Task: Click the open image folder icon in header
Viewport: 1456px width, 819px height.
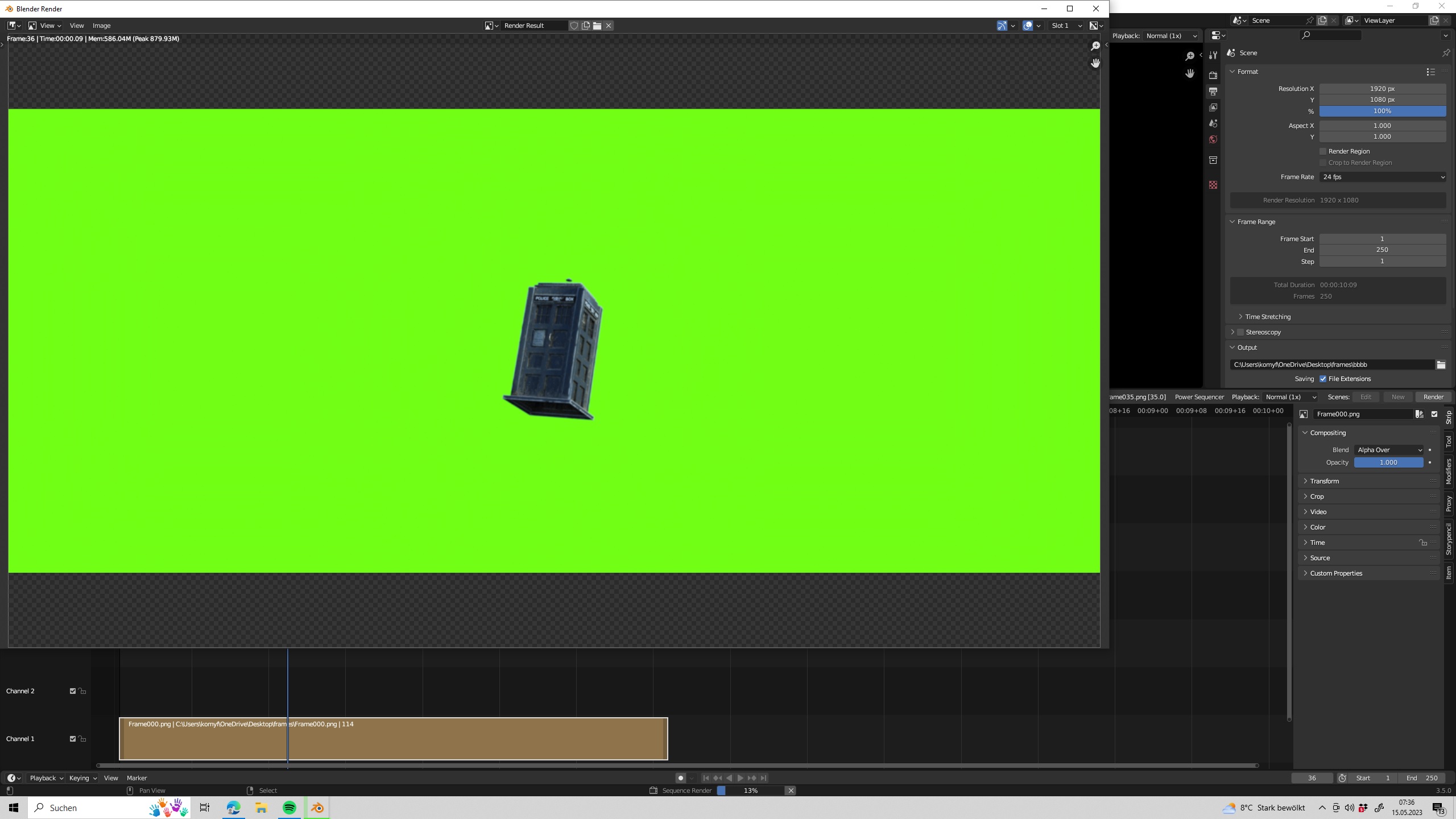Action: [x=597, y=26]
